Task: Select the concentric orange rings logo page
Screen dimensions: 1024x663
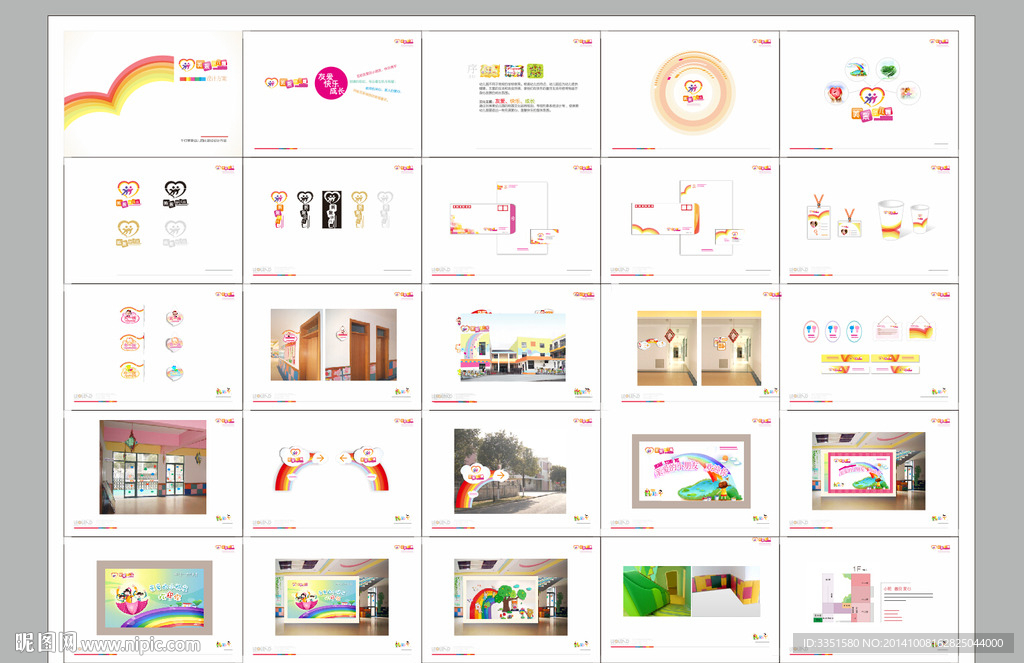Action: [x=690, y=93]
